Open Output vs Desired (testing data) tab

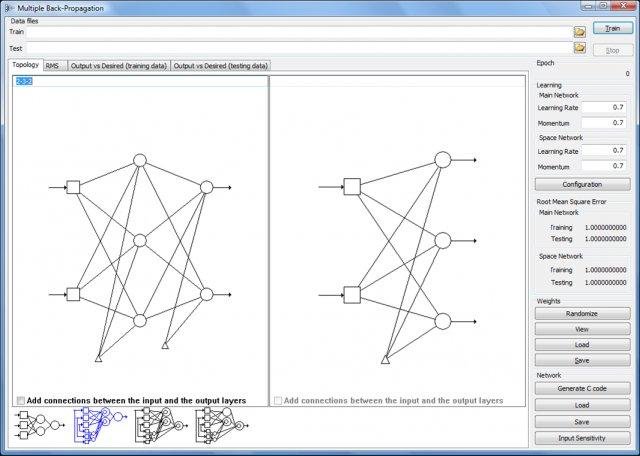pos(220,66)
